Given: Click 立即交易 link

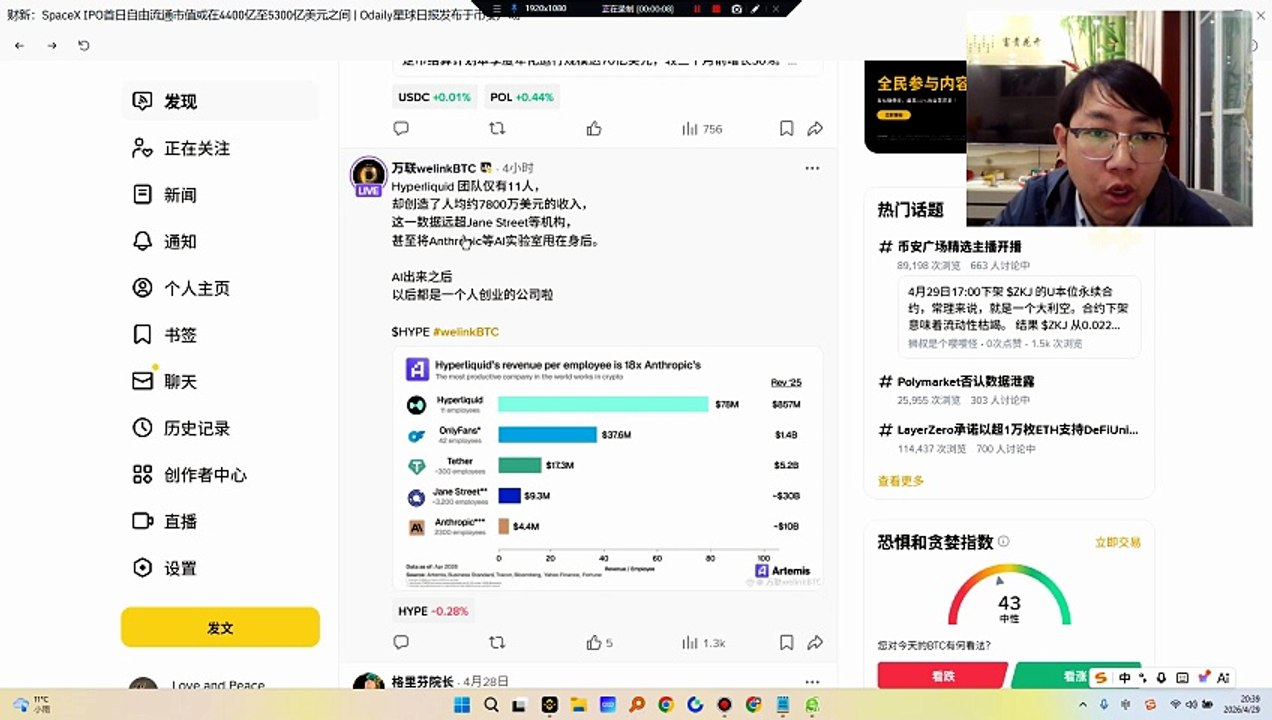Looking at the screenshot, I should point(1118,542).
